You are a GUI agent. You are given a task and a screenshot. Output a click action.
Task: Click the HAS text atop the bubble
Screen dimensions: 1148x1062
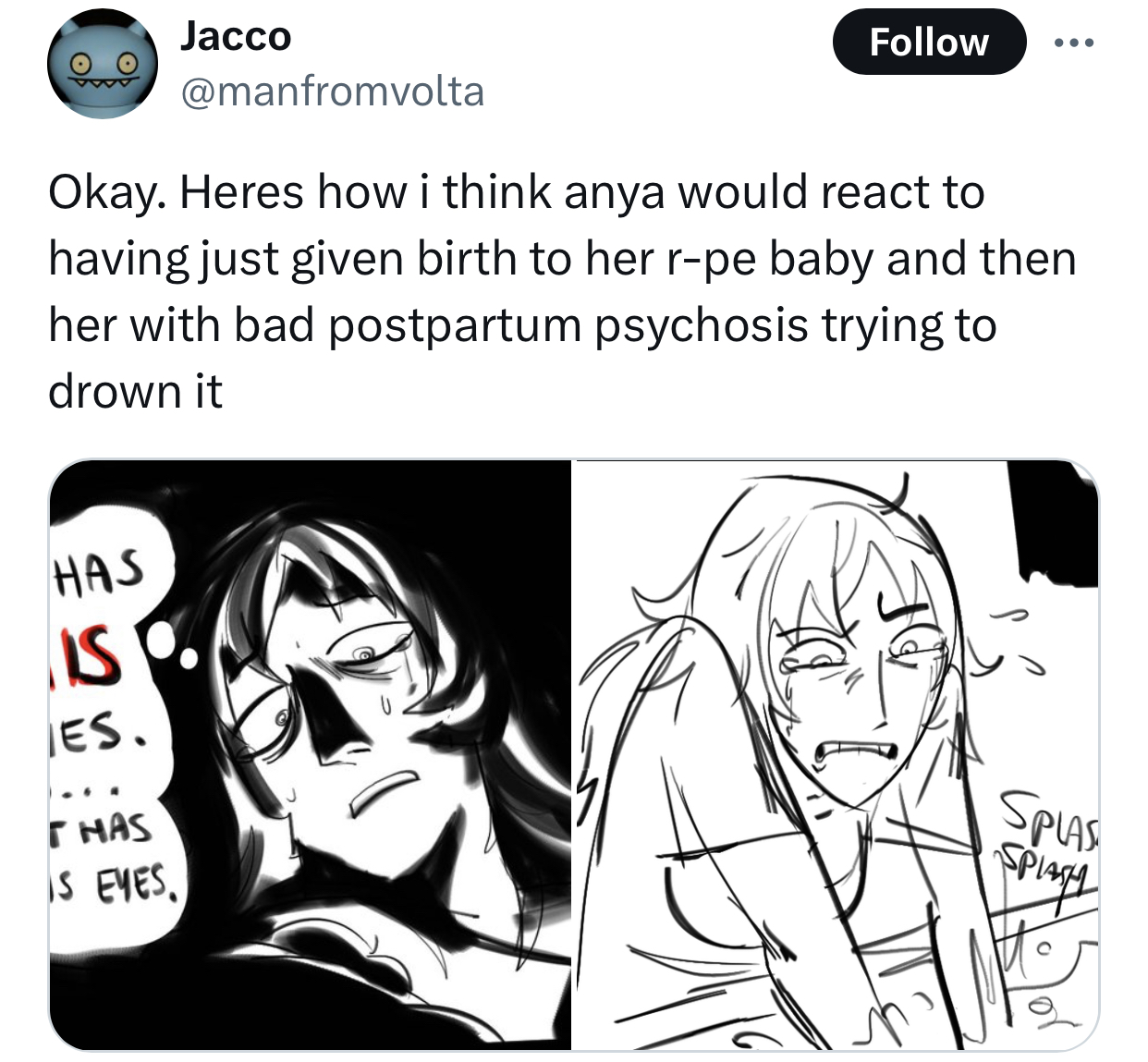tap(100, 569)
